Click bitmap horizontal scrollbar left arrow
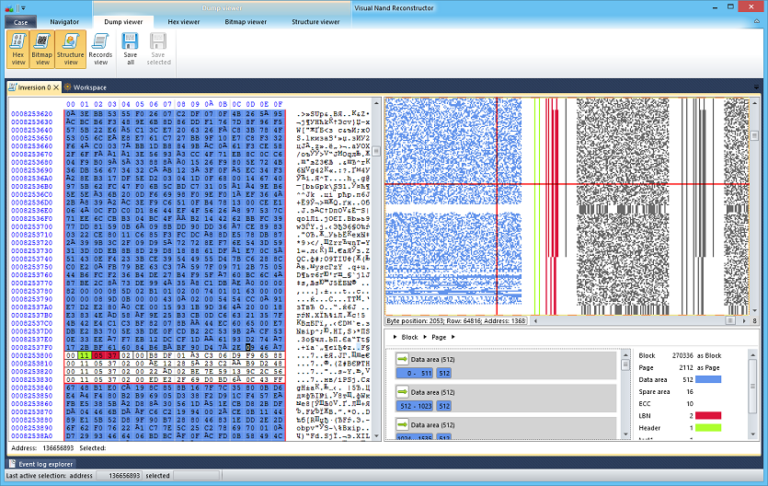The width and height of the screenshot is (768, 486). 535,320
